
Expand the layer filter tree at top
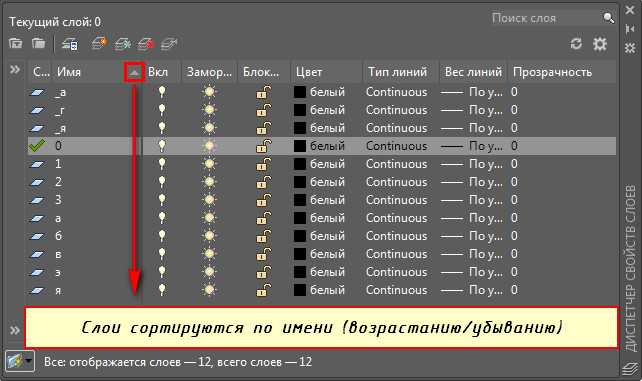pyautogui.click(x=15, y=70)
